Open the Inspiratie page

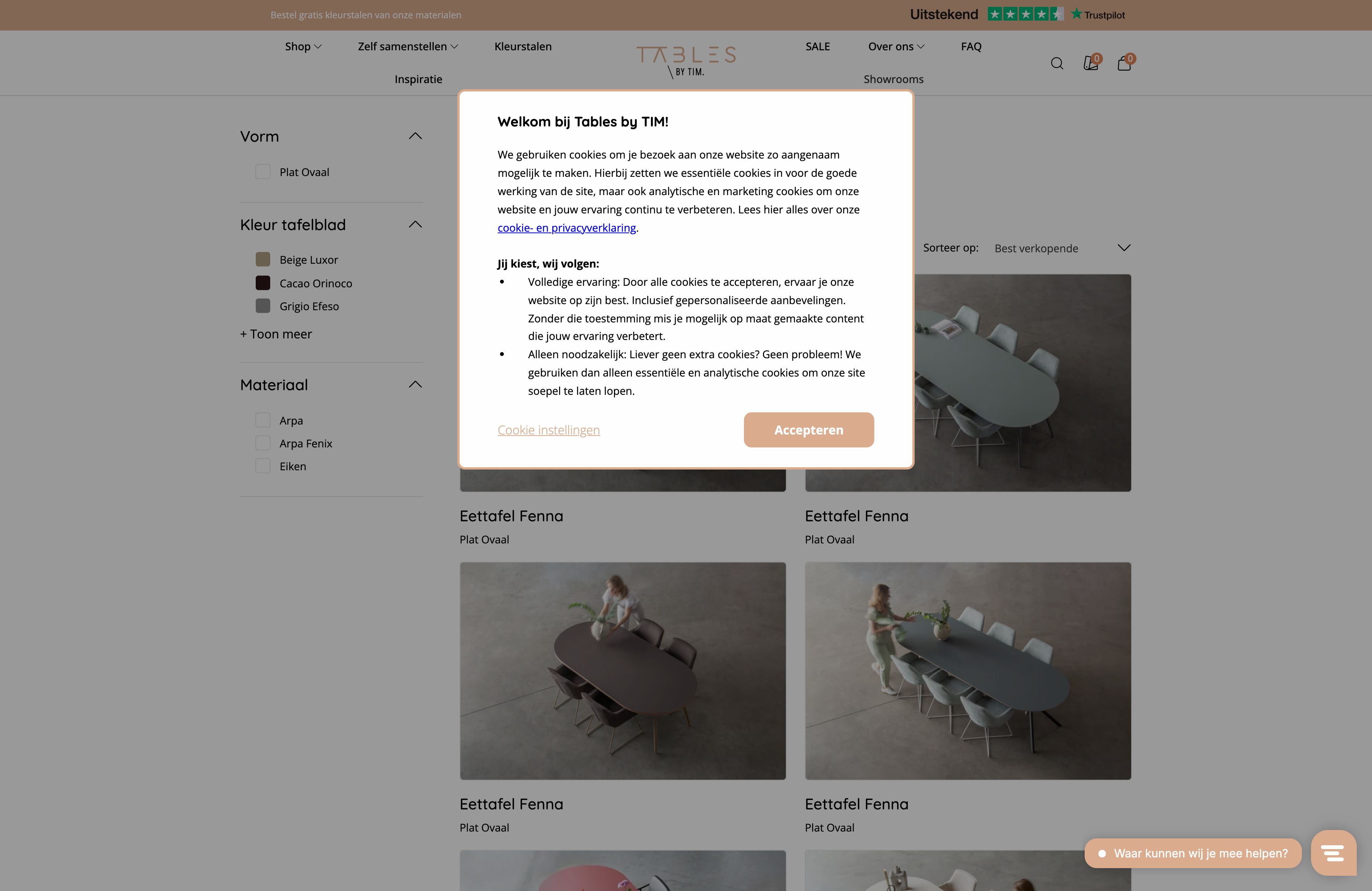pyautogui.click(x=418, y=79)
